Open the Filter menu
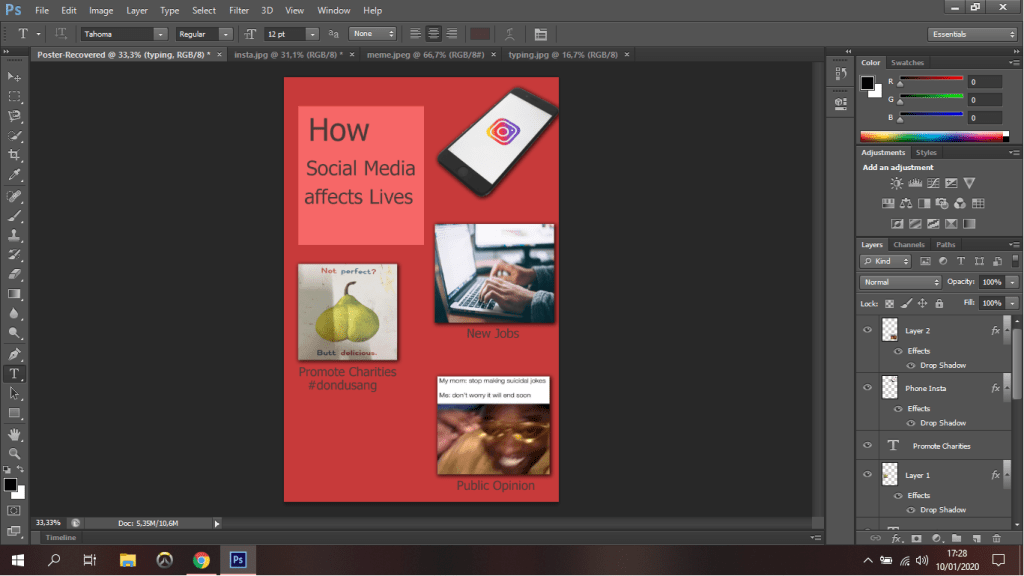The height and width of the screenshot is (576, 1024). (x=239, y=10)
